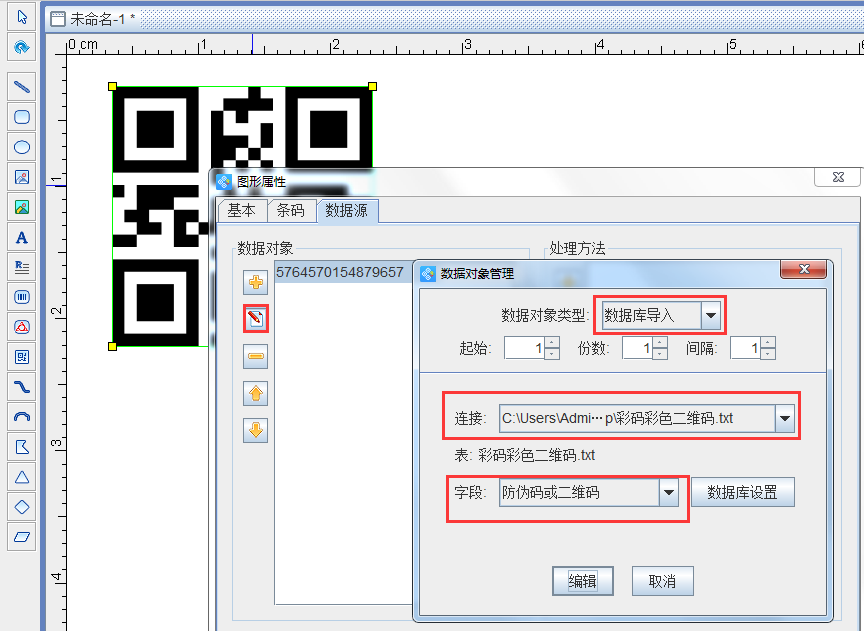
Task: Choose the rounded rectangle tool
Action: tap(22, 116)
